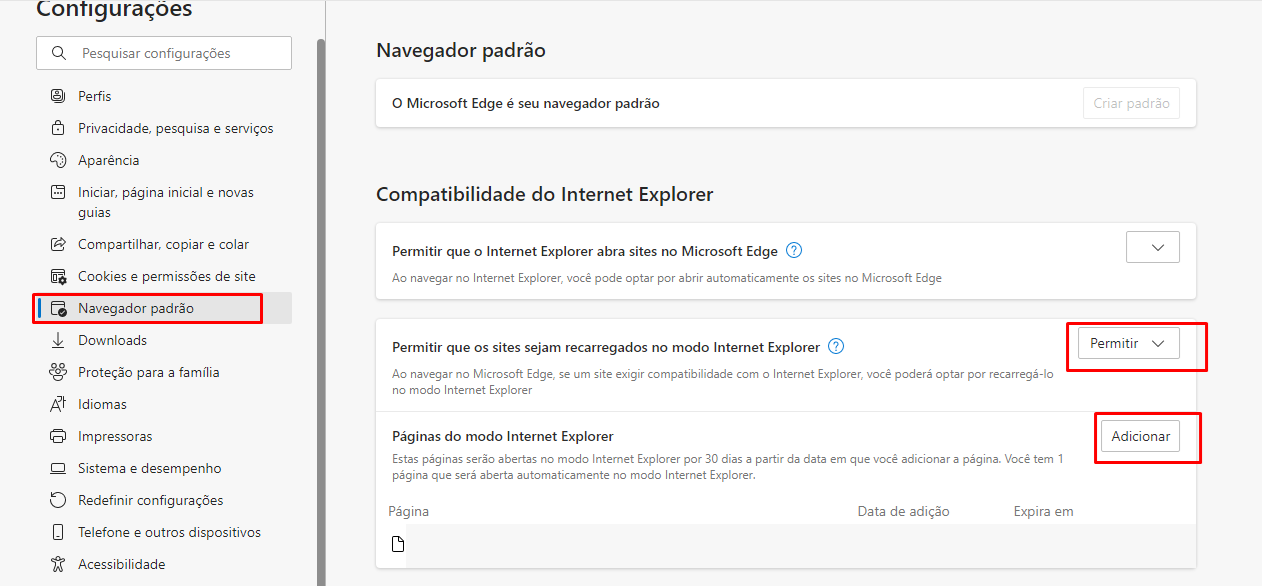The height and width of the screenshot is (586, 1262).
Task: Click the Expira em column header
Action: pos(1043,511)
